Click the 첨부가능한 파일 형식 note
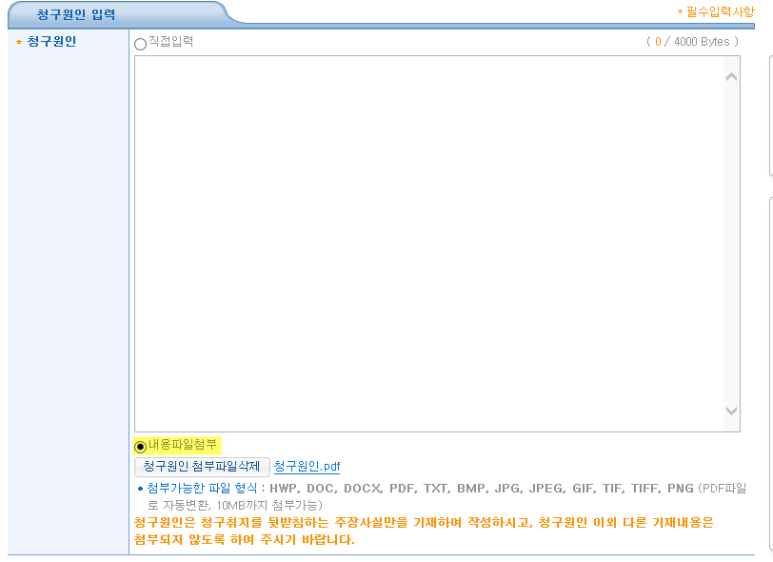The height and width of the screenshot is (562, 773). point(442,496)
